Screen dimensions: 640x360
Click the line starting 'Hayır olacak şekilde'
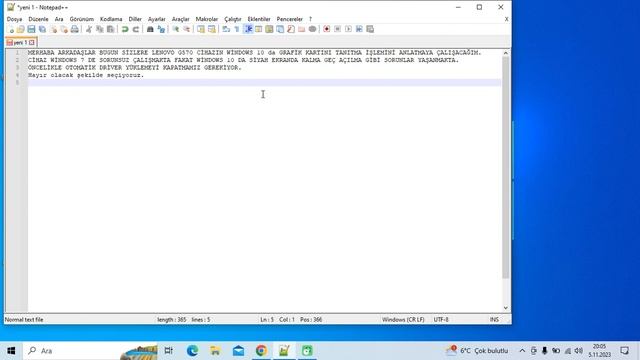(86, 75)
